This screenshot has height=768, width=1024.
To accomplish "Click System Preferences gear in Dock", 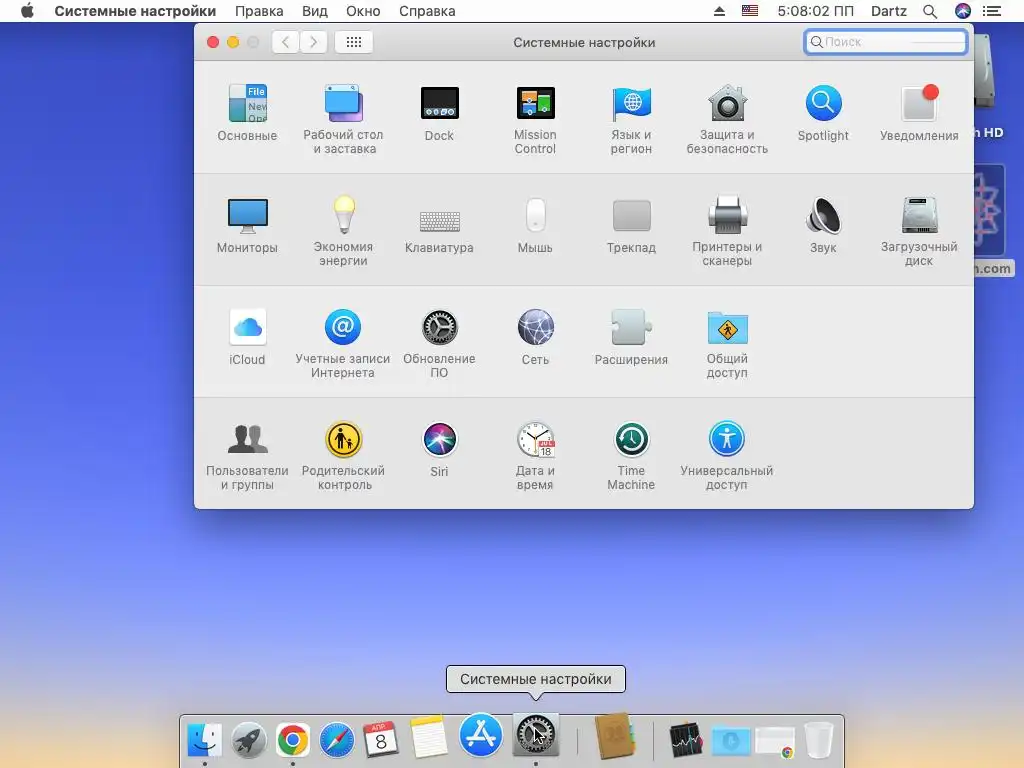I will point(536,735).
